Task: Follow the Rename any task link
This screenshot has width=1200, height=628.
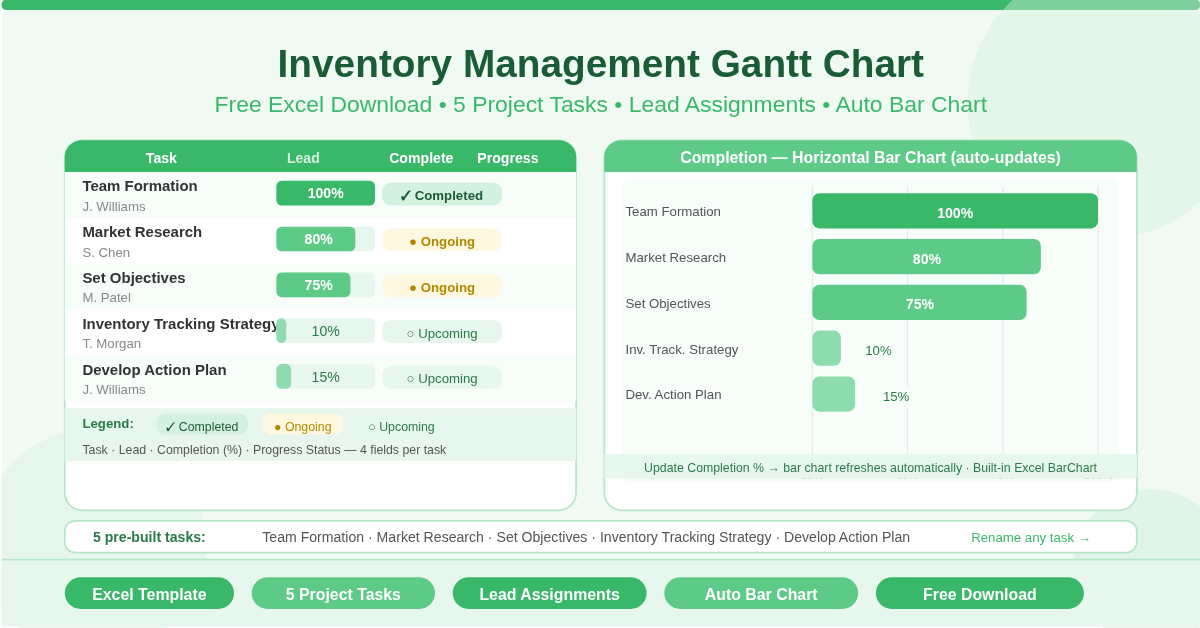Action: tap(1030, 537)
